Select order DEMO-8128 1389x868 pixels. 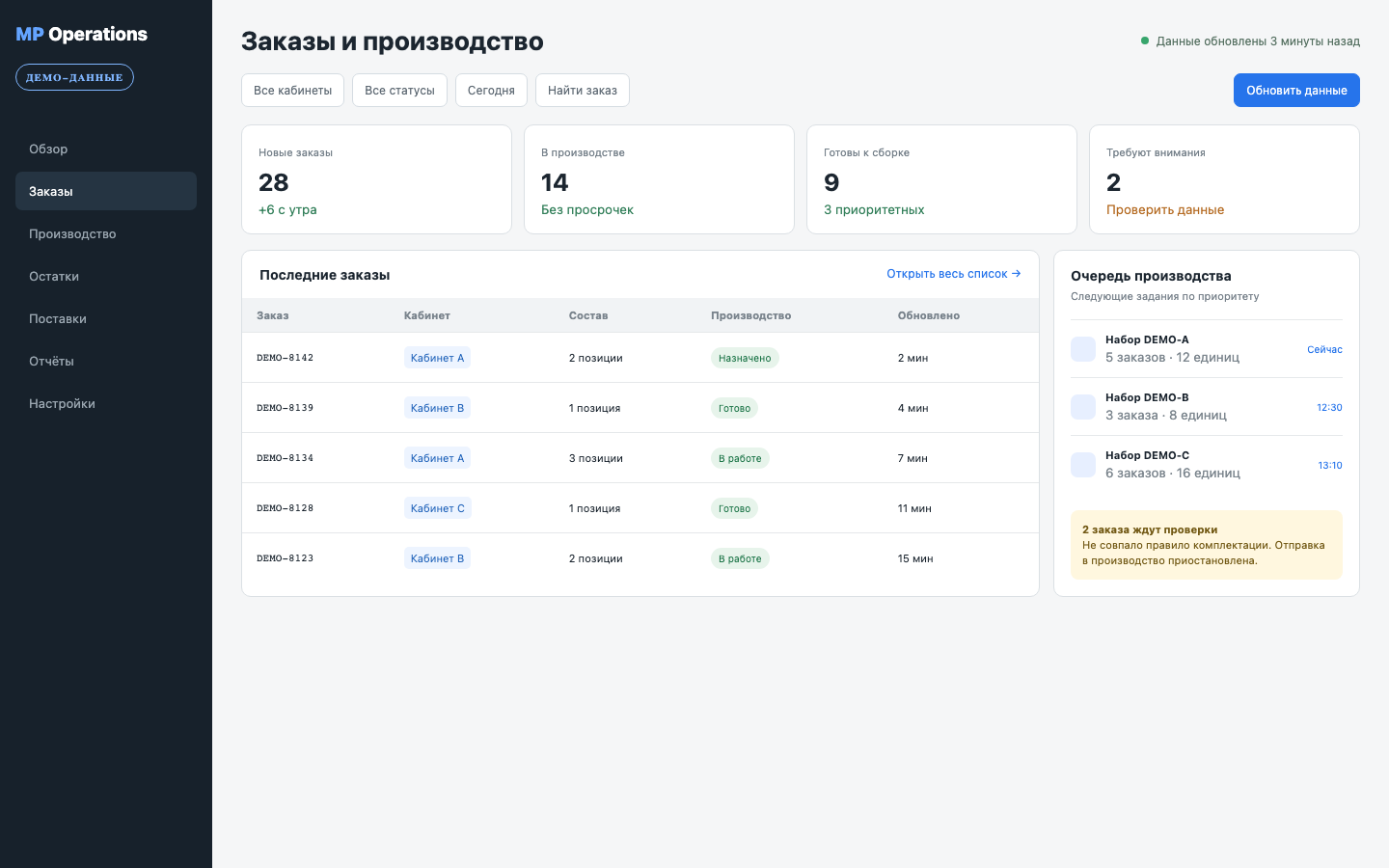click(285, 508)
